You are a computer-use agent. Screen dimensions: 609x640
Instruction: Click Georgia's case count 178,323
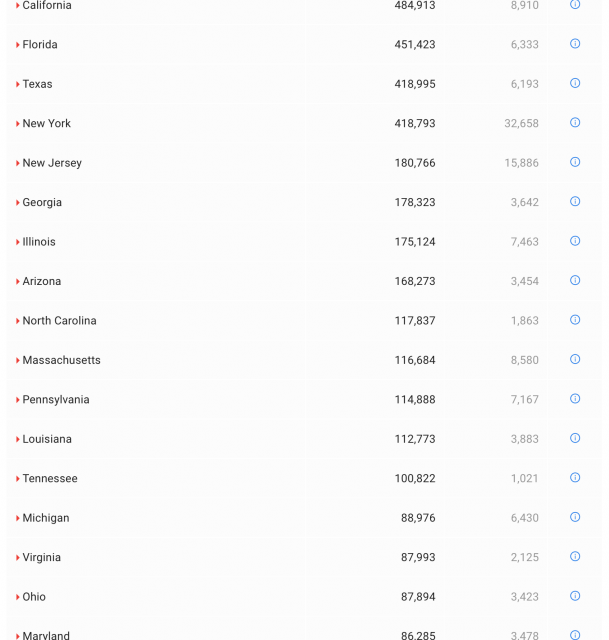415,203
